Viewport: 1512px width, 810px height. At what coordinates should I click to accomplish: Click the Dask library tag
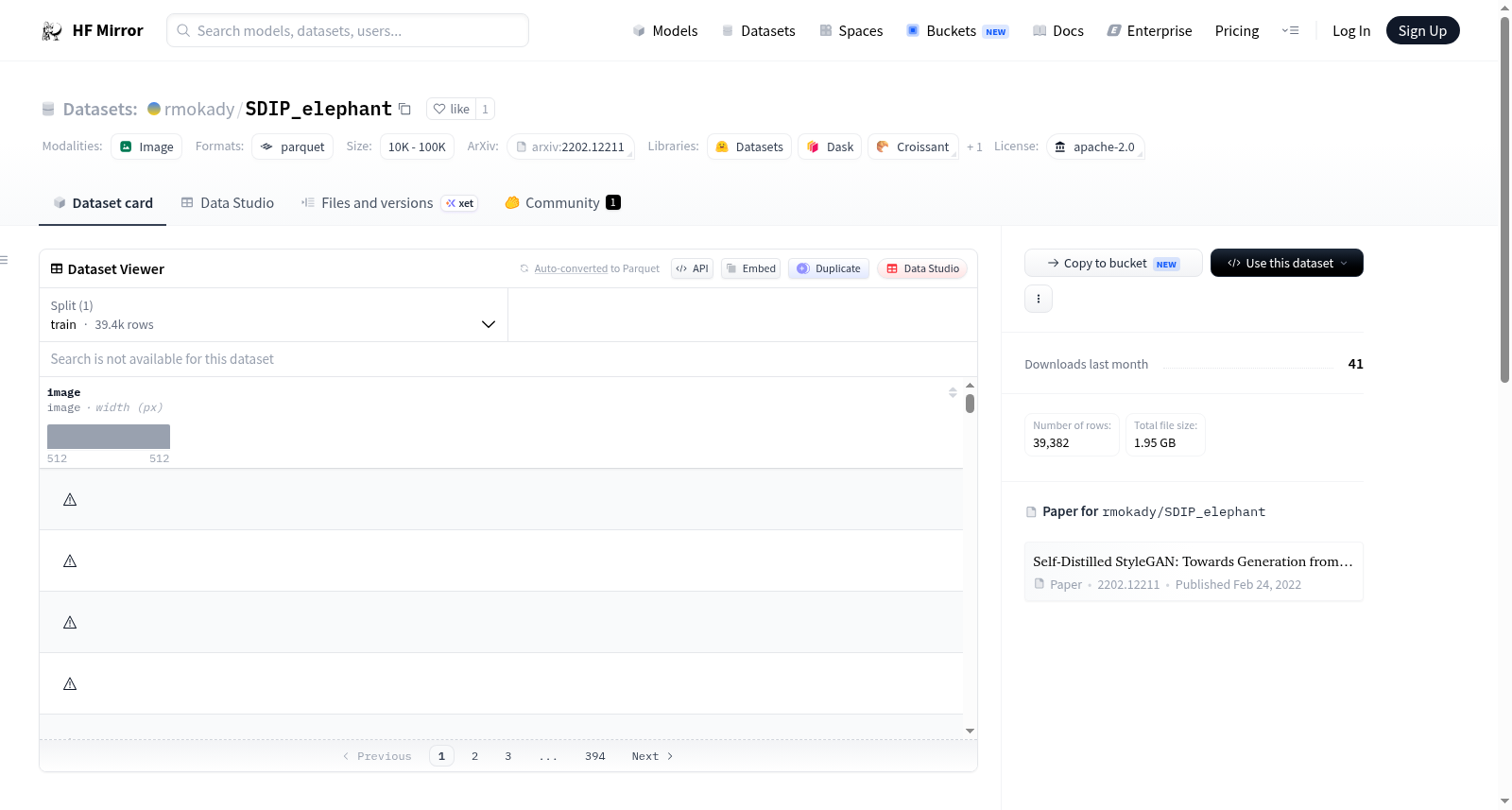coord(830,146)
